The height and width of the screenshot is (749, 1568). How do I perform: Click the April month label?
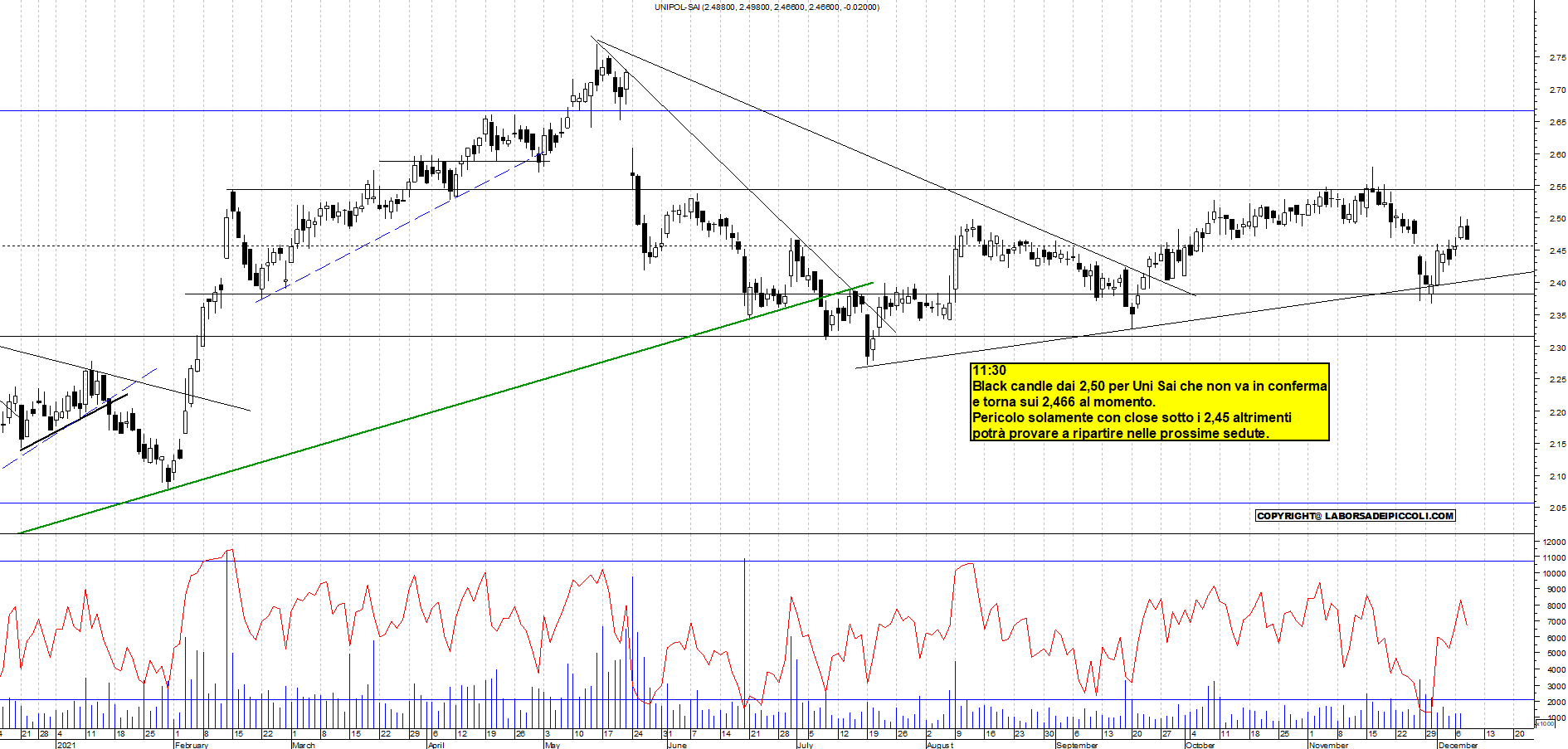(436, 745)
